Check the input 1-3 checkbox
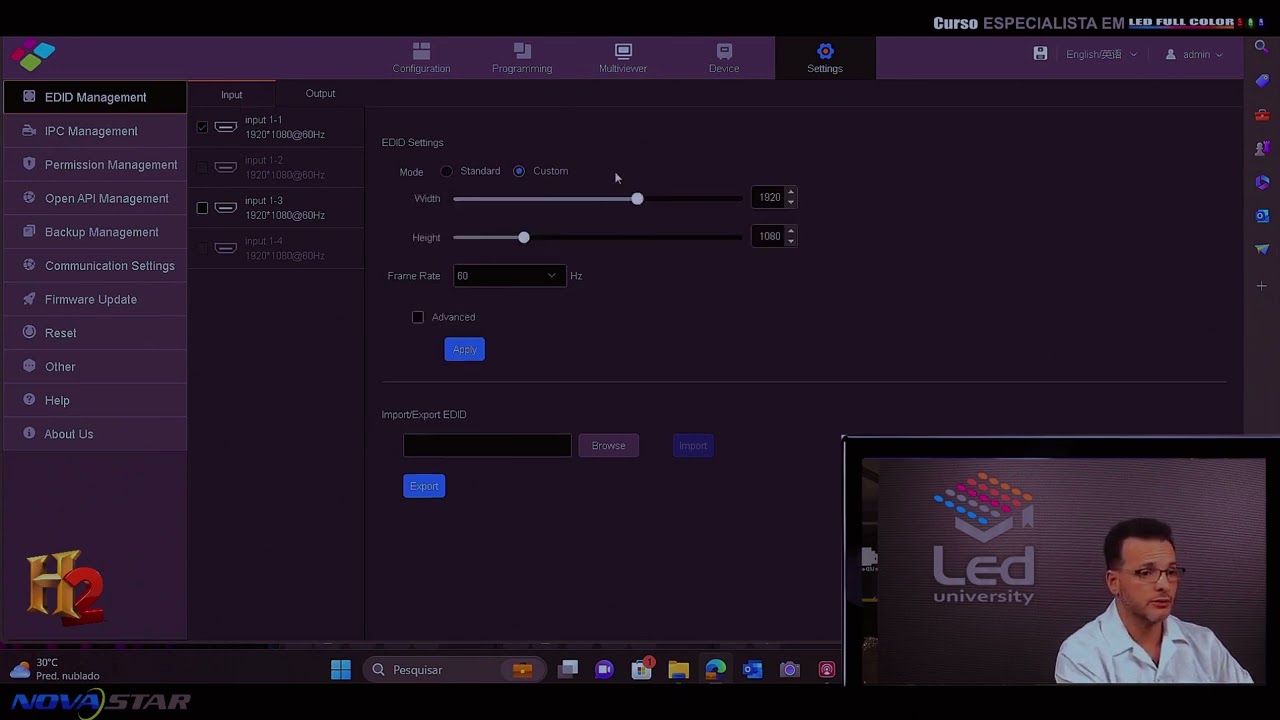This screenshot has height=720, width=1280. [202, 208]
